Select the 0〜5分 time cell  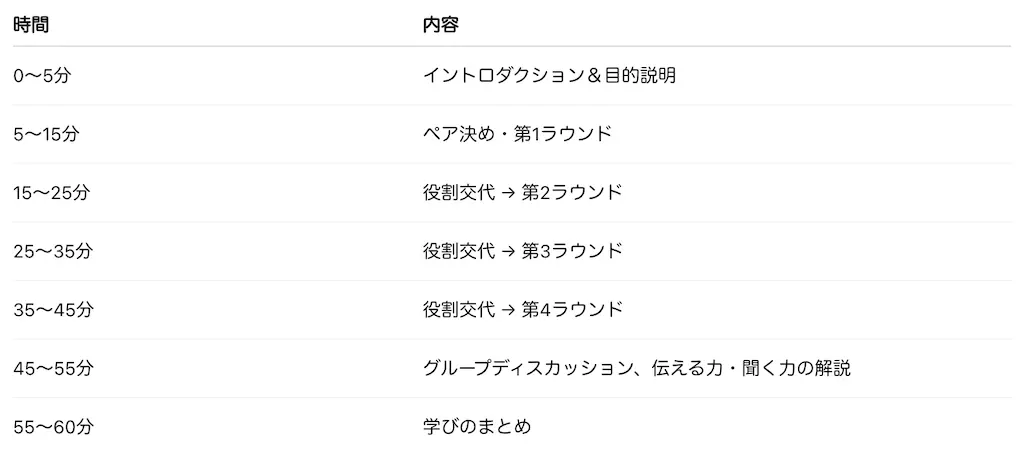tap(43, 75)
